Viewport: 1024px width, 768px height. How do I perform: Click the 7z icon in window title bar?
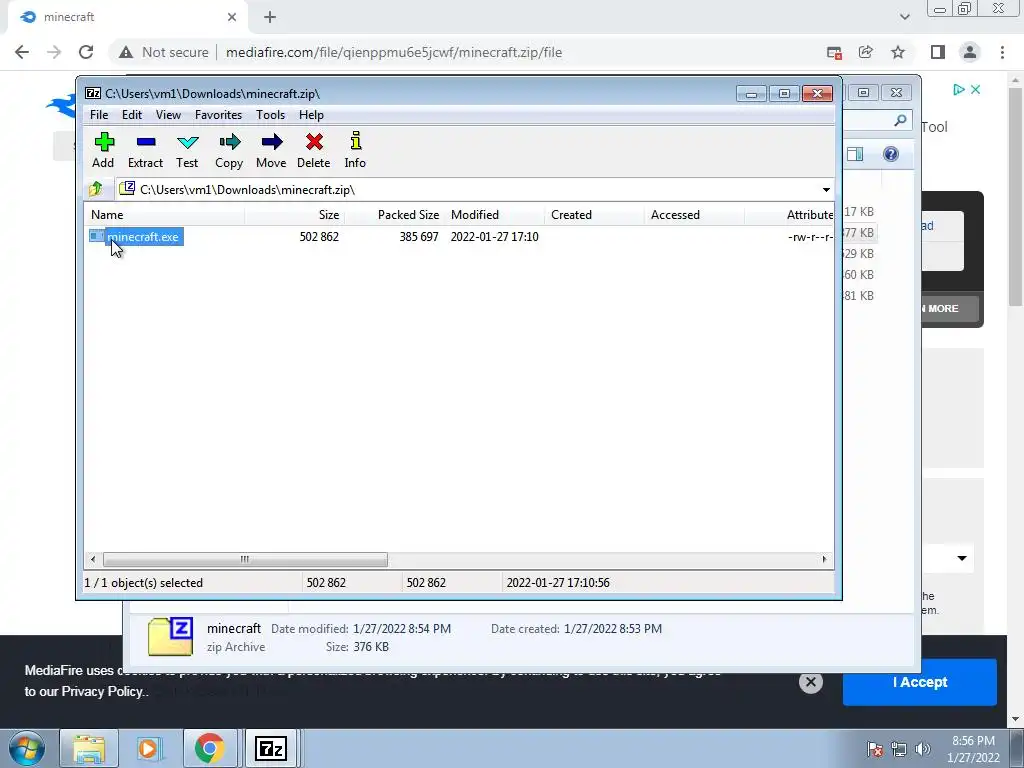(x=93, y=93)
